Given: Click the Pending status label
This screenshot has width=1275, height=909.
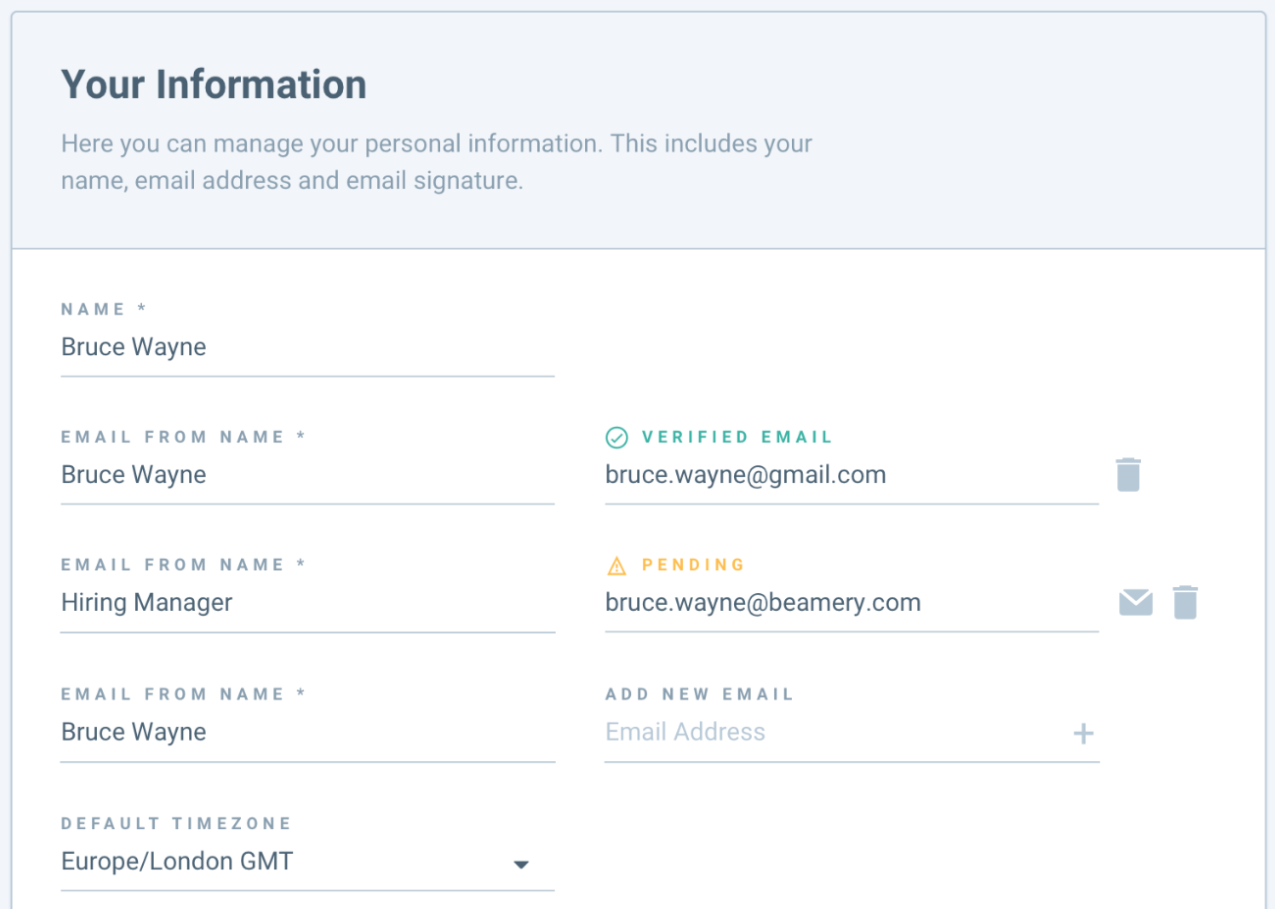Looking at the screenshot, I should [693, 565].
